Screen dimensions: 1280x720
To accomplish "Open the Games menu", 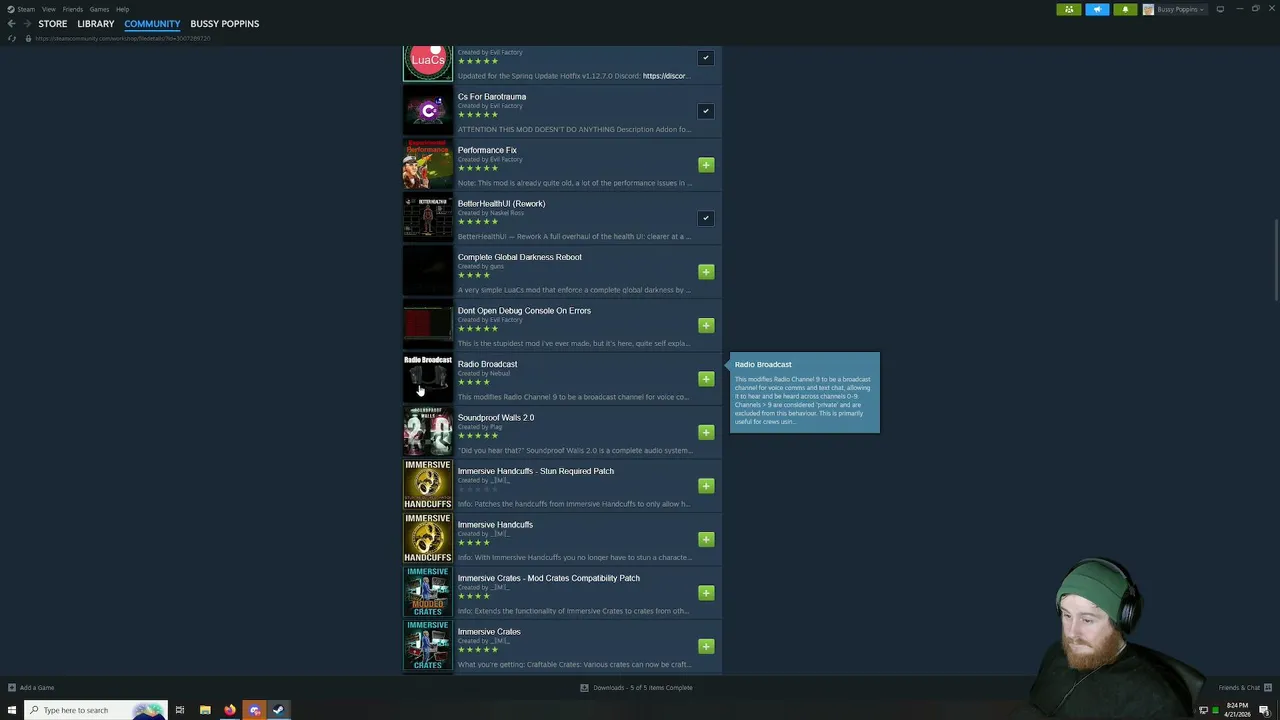I will 99,9.
